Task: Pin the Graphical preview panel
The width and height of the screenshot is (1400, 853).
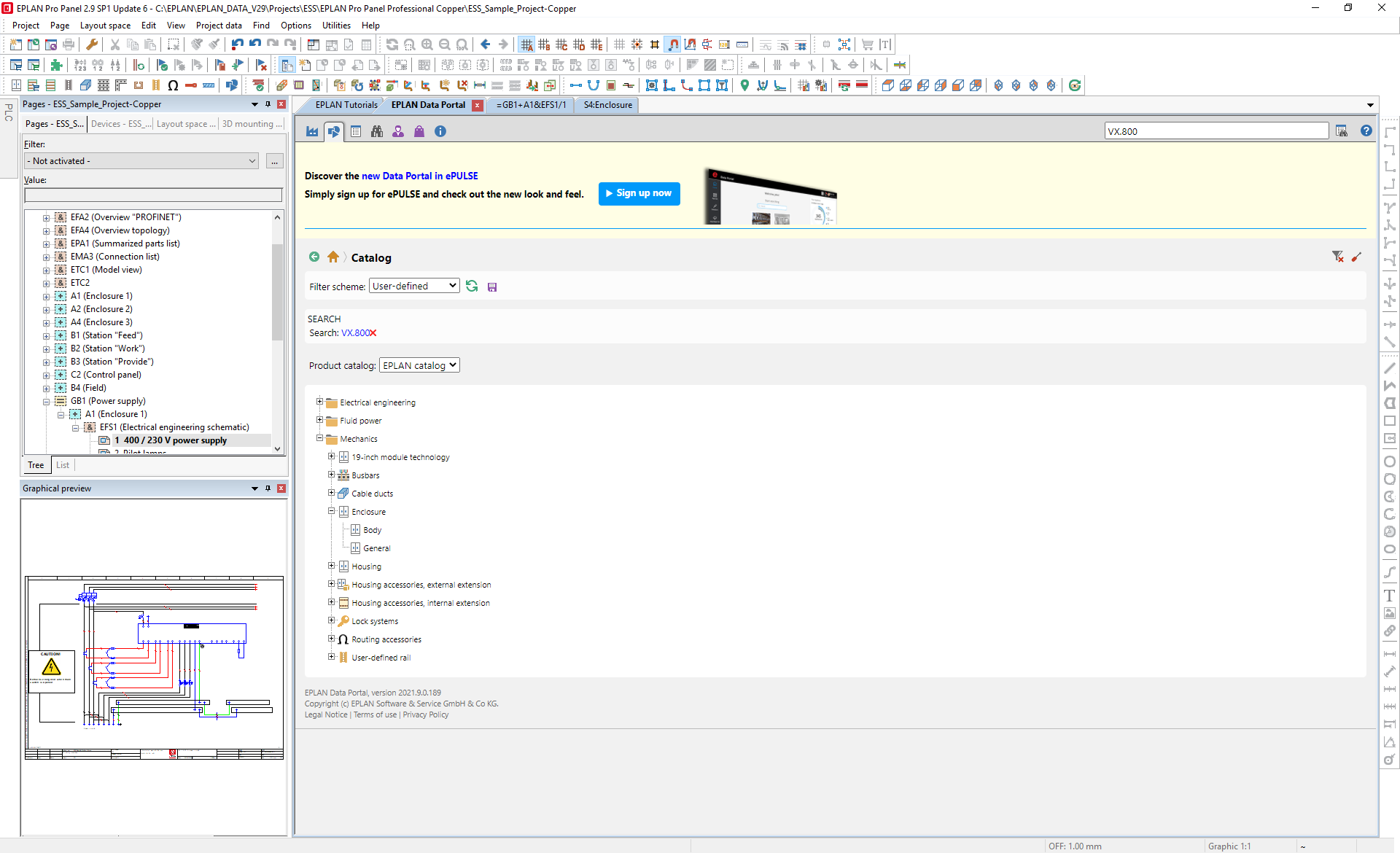Action: [268, 488]
